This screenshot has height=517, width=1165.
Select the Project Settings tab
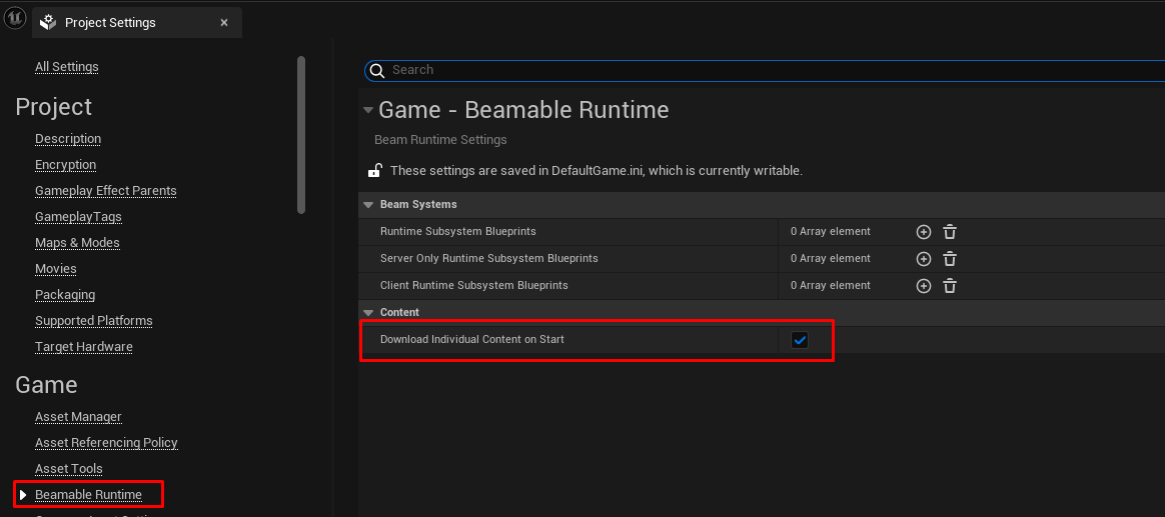tap(110, 23)
